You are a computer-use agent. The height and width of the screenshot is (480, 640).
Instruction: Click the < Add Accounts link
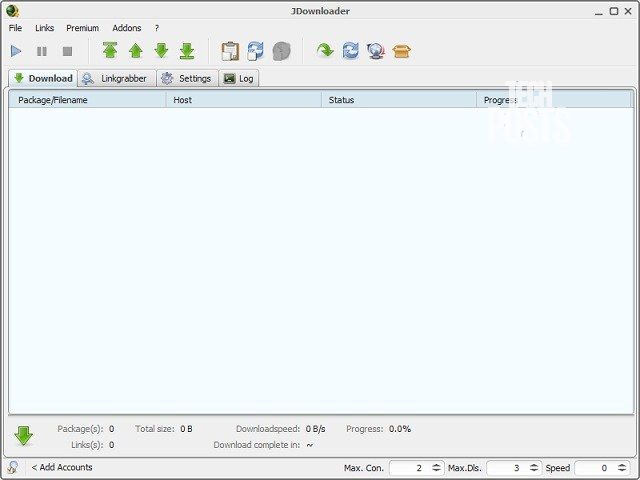pyautogui.click(x=62, y=467)
